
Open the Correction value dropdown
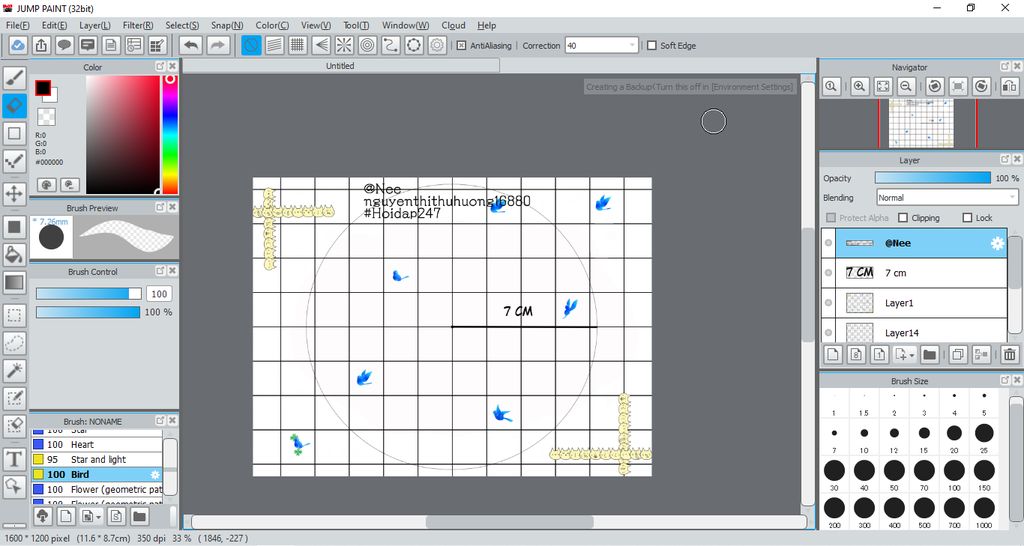(632, 46)
